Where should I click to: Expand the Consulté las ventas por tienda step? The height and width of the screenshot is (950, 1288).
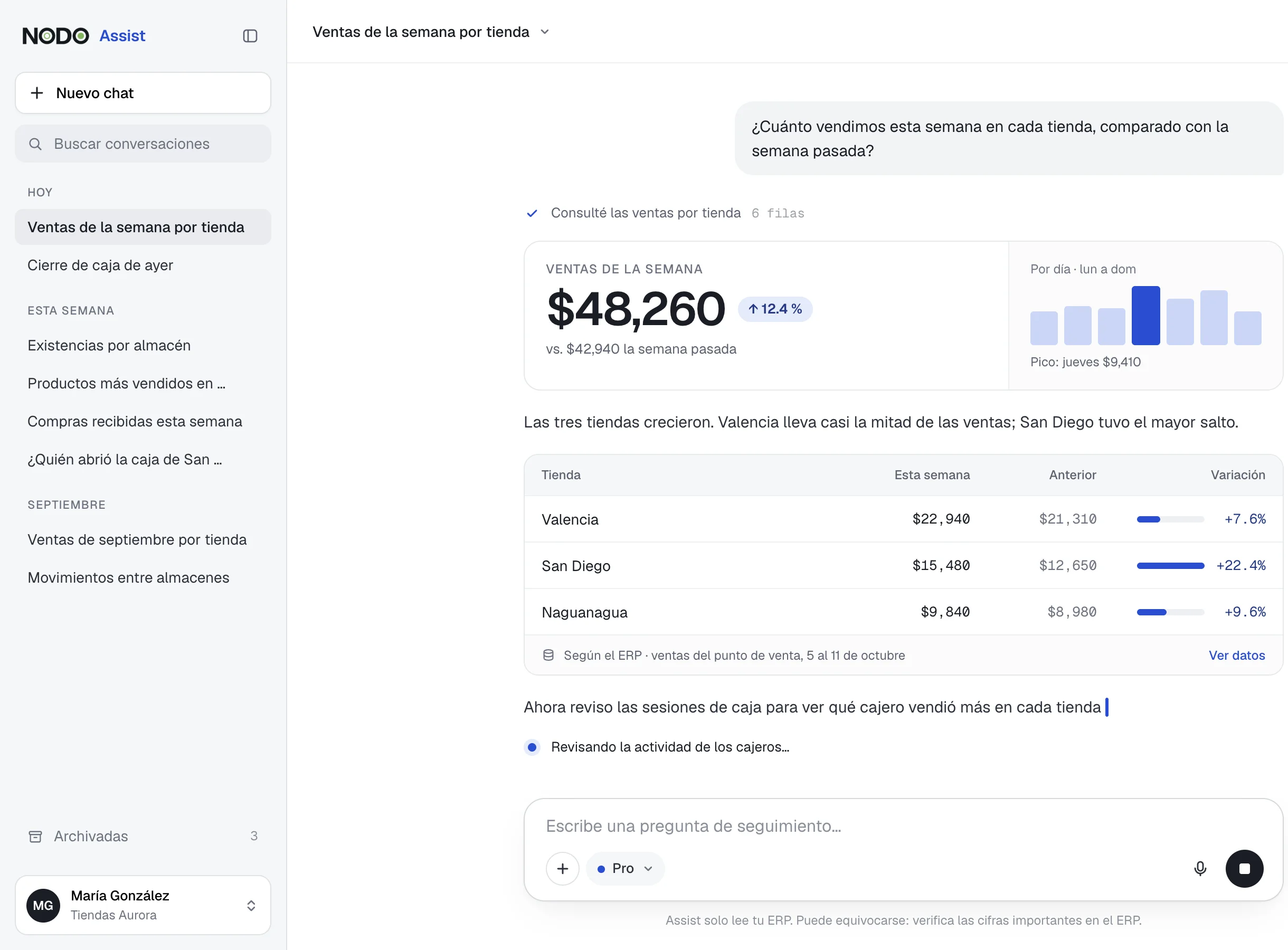click(x=665, y=213)
